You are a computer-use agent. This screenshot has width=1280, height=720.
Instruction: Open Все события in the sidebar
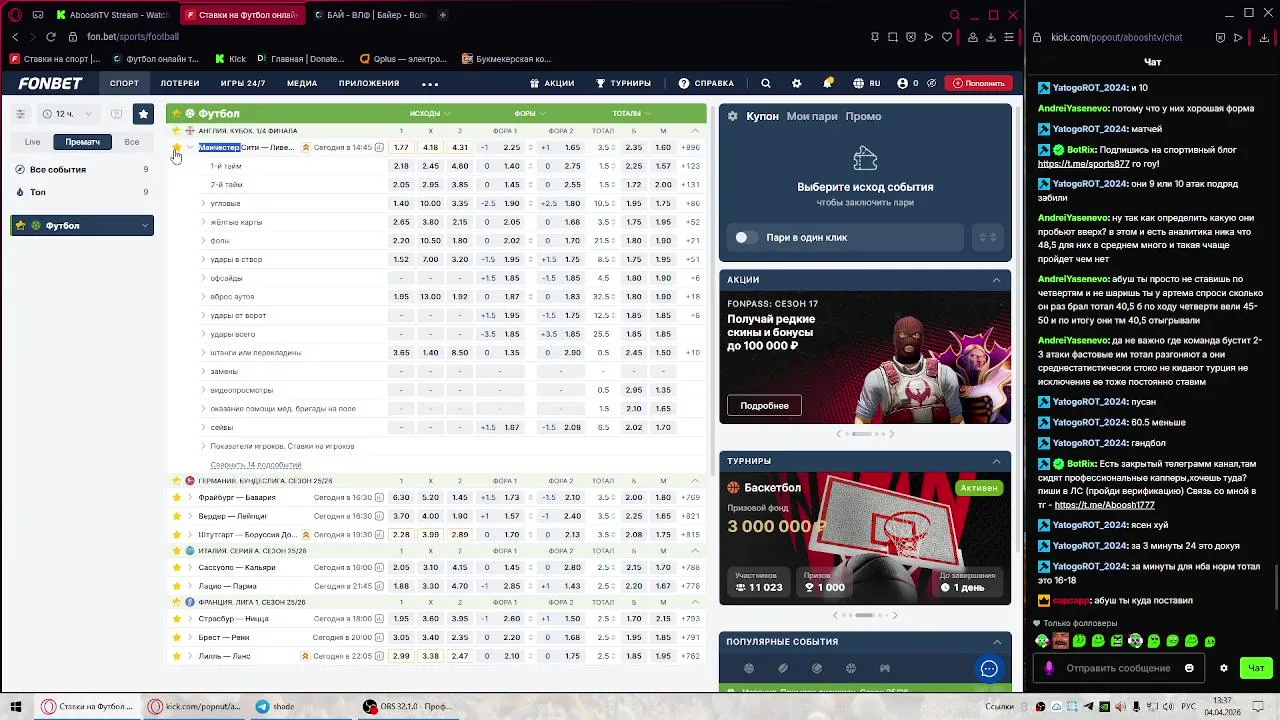[82, 170]
